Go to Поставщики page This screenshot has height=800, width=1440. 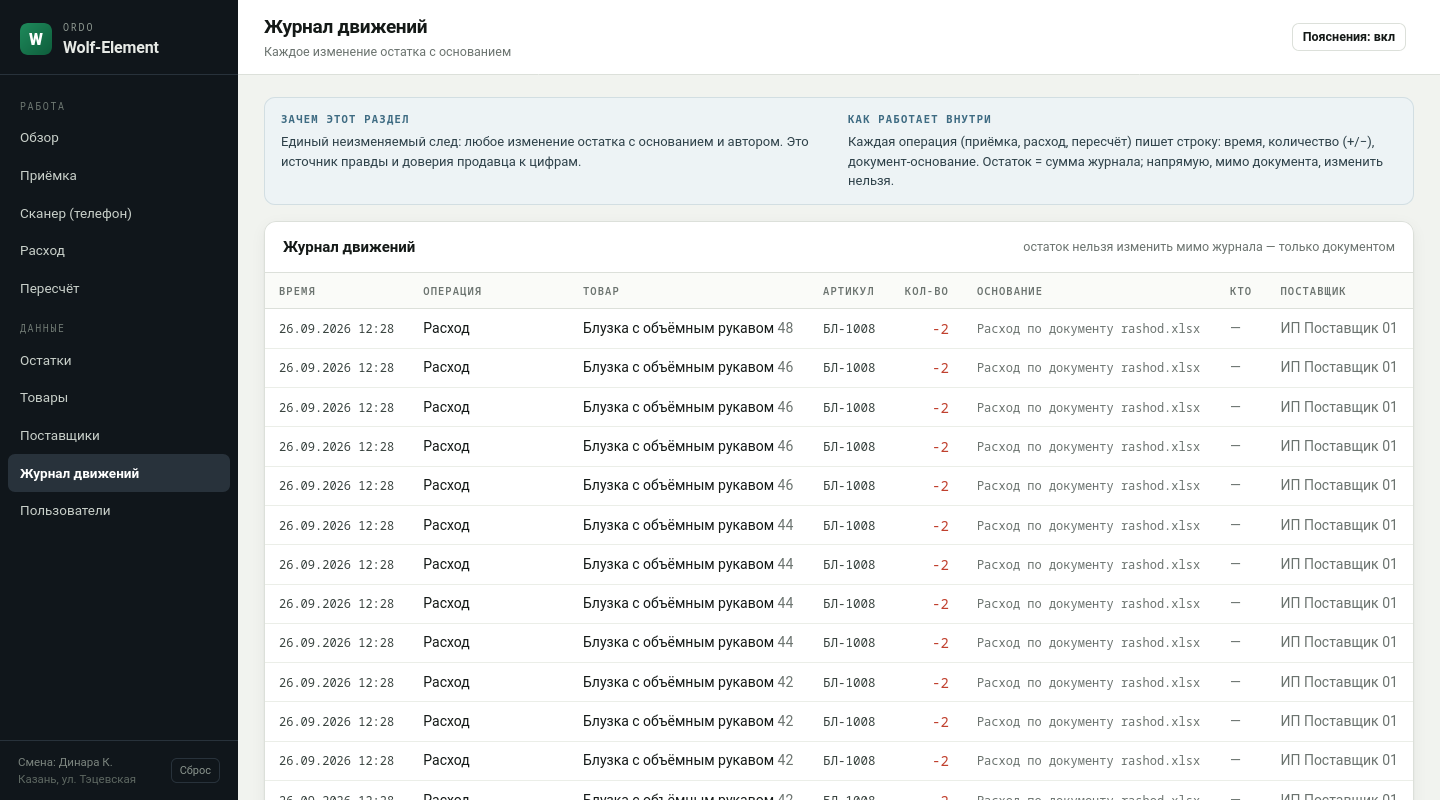click(x=119, y=436)
